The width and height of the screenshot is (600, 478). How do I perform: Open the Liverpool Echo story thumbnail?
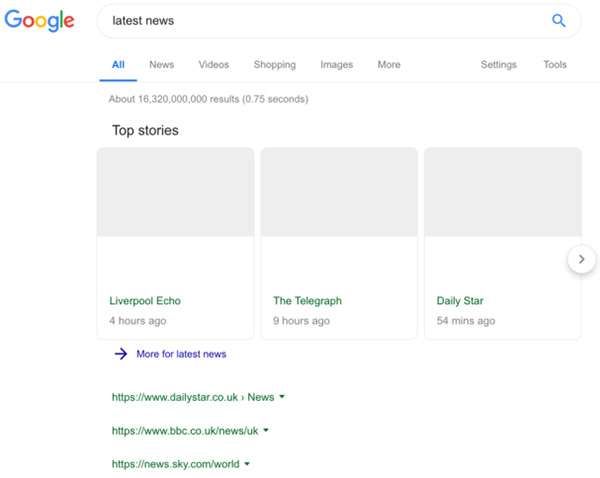point(175,192)
